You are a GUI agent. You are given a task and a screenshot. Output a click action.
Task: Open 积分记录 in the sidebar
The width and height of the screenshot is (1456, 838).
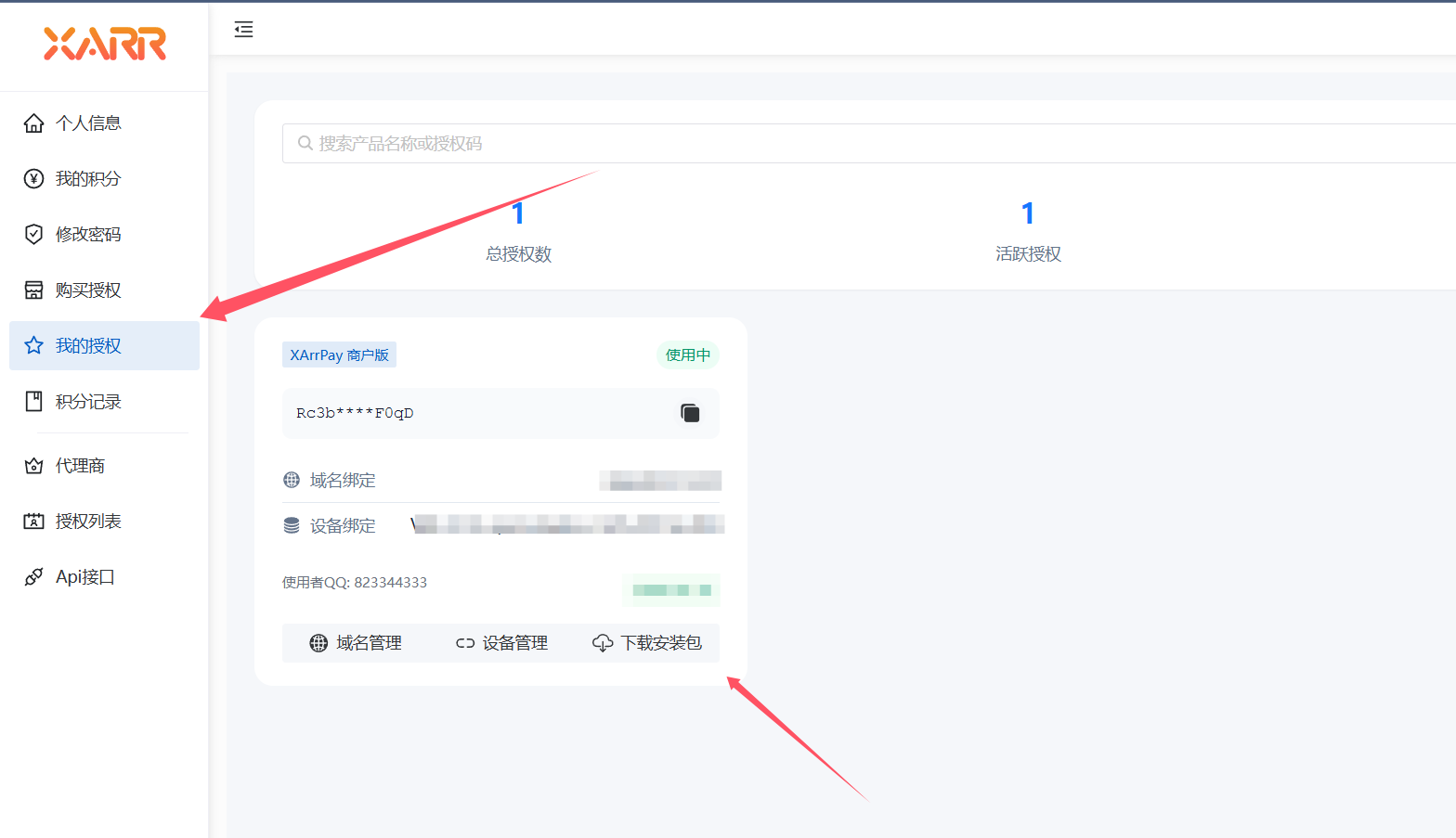point(104,401)
